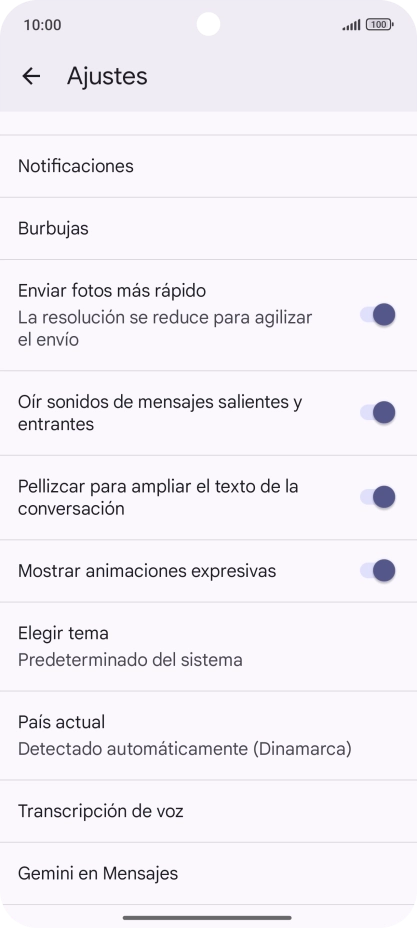Tap the bottom navigation gesture bar
This screenshot has height=928, width=417.
[x=208, y=918]
